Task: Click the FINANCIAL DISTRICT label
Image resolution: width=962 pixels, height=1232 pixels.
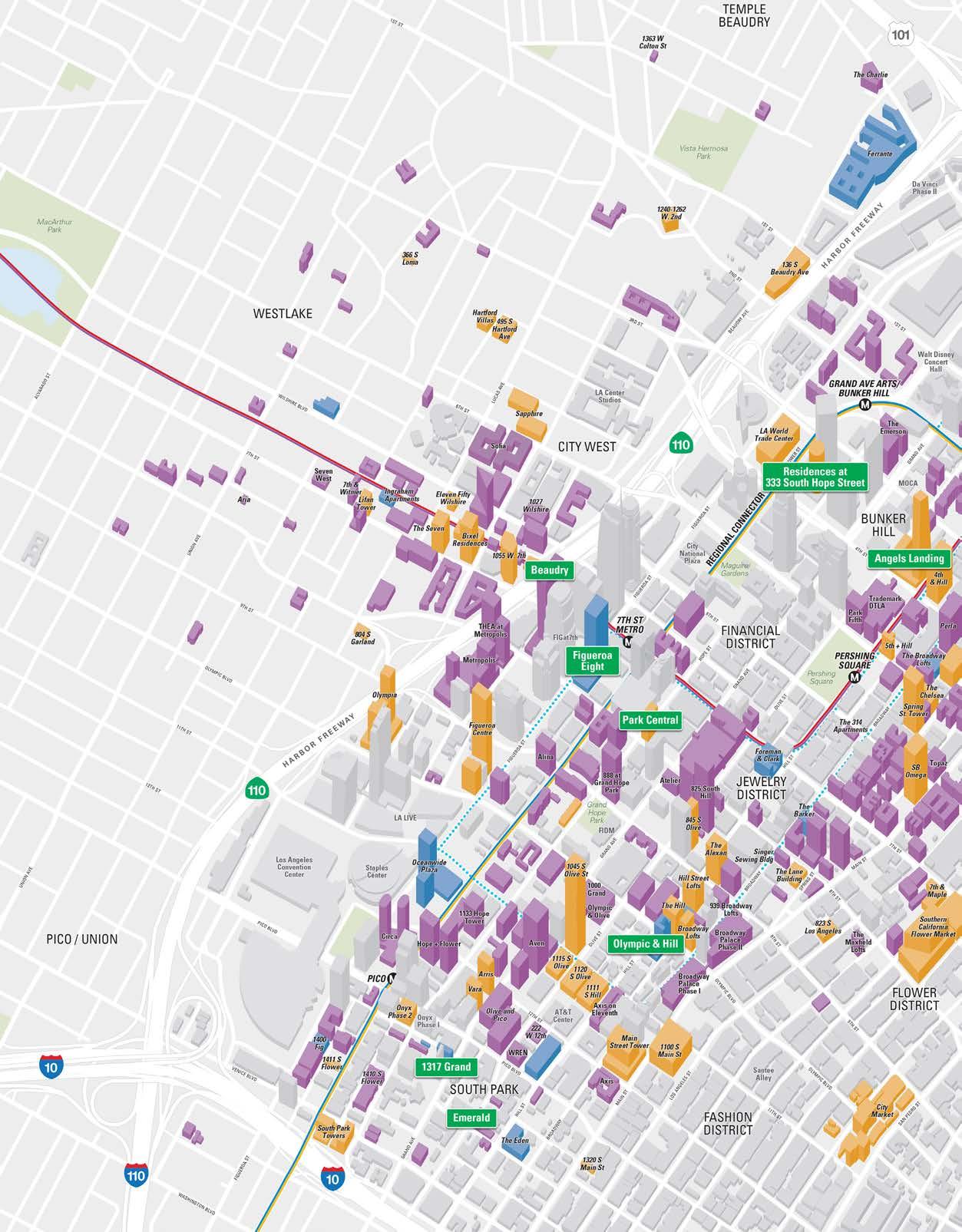Action: coord(750,636)
